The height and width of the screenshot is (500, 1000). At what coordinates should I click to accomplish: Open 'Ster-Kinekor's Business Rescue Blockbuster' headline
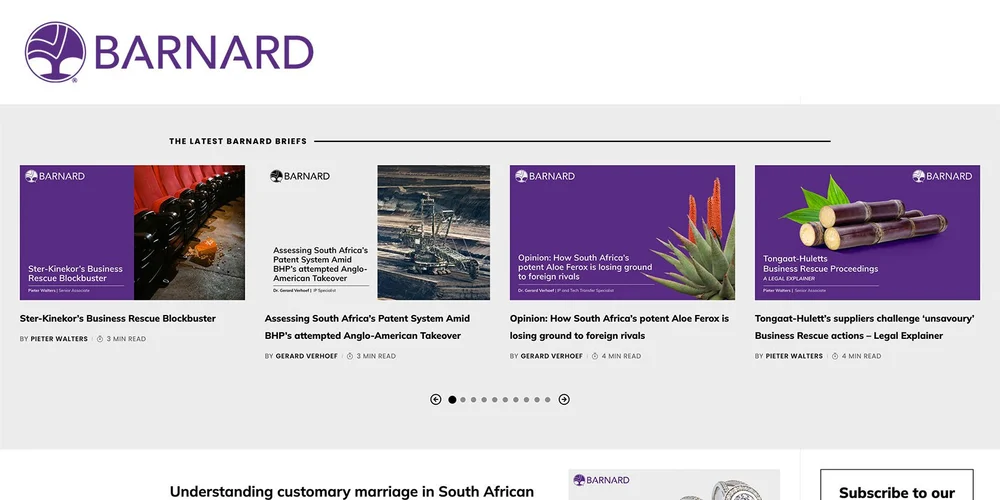click(x=118, y=318)
